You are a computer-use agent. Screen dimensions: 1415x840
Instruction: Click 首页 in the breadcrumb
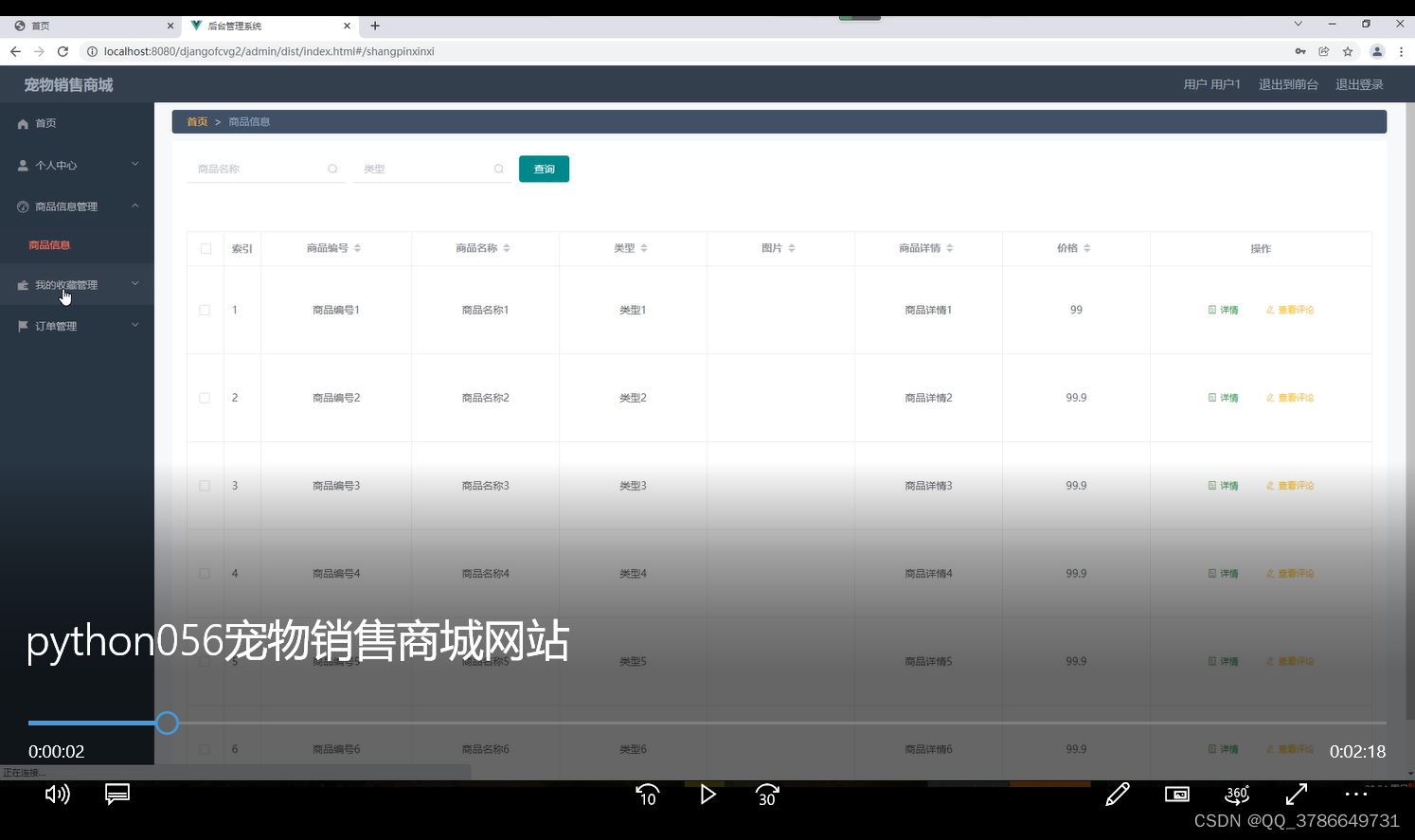point(197,121)
